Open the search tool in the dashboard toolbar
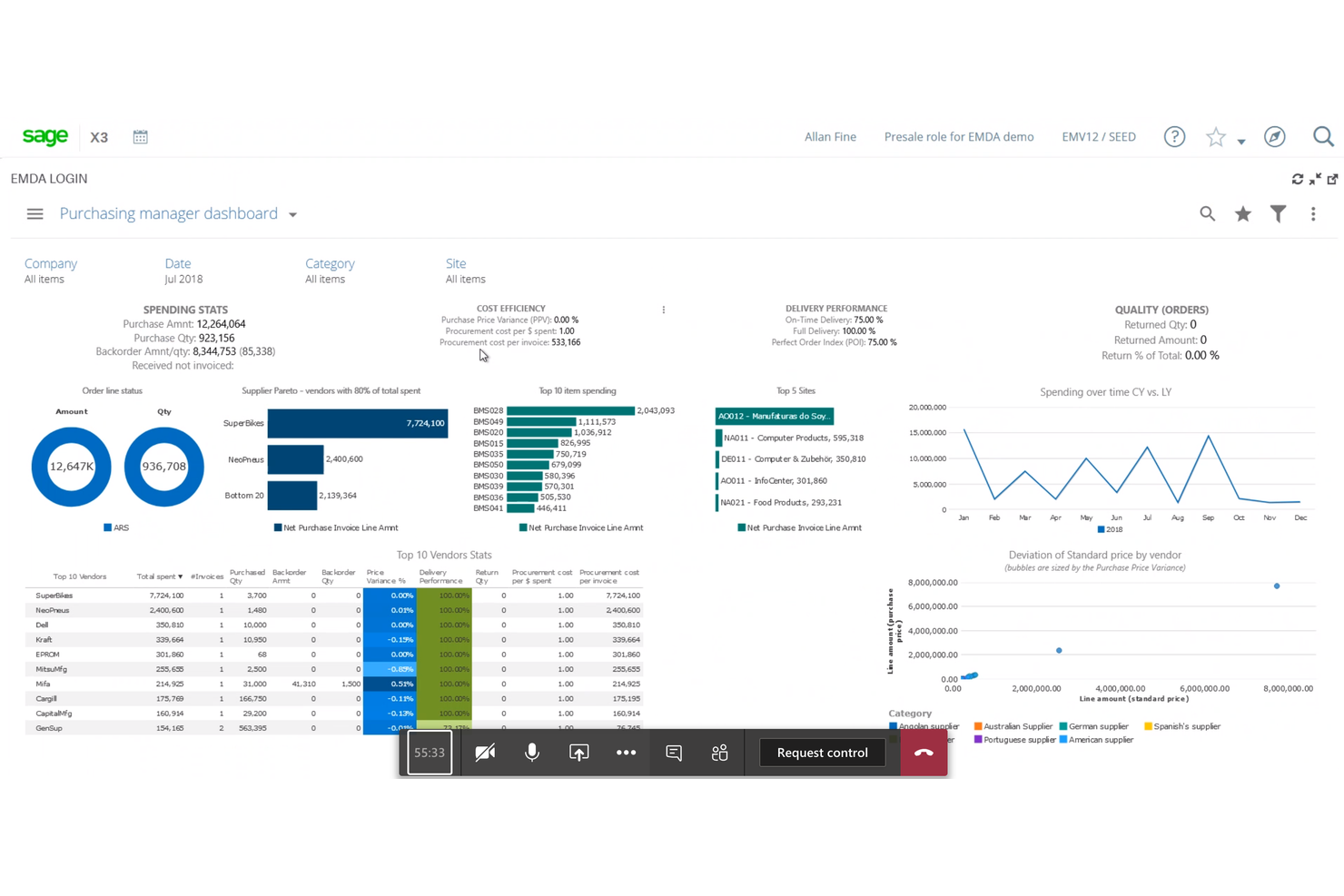This screenshot has width=1344, height=896. (1207, 213)
